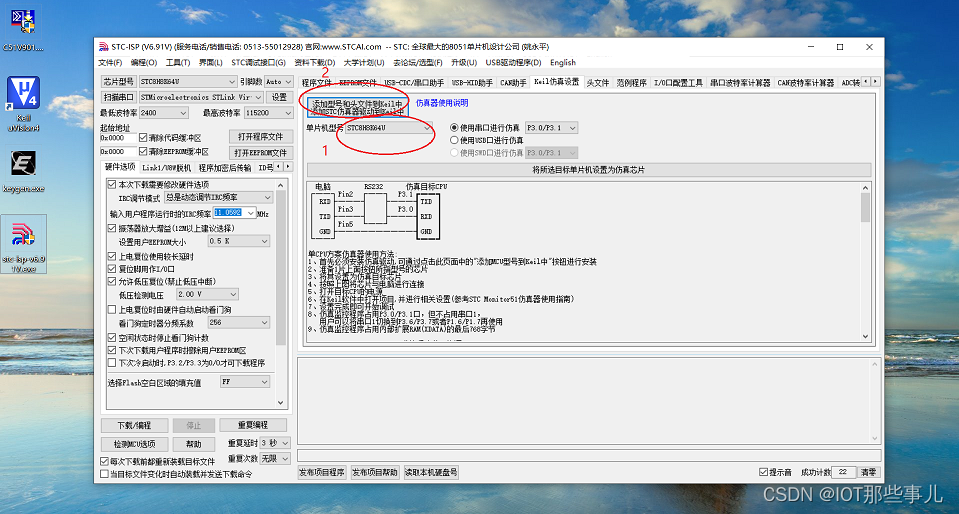Switch to the 串口波特率计算器 tab
The height and width of the screenshot is (514, 959).
pos(740,83)
